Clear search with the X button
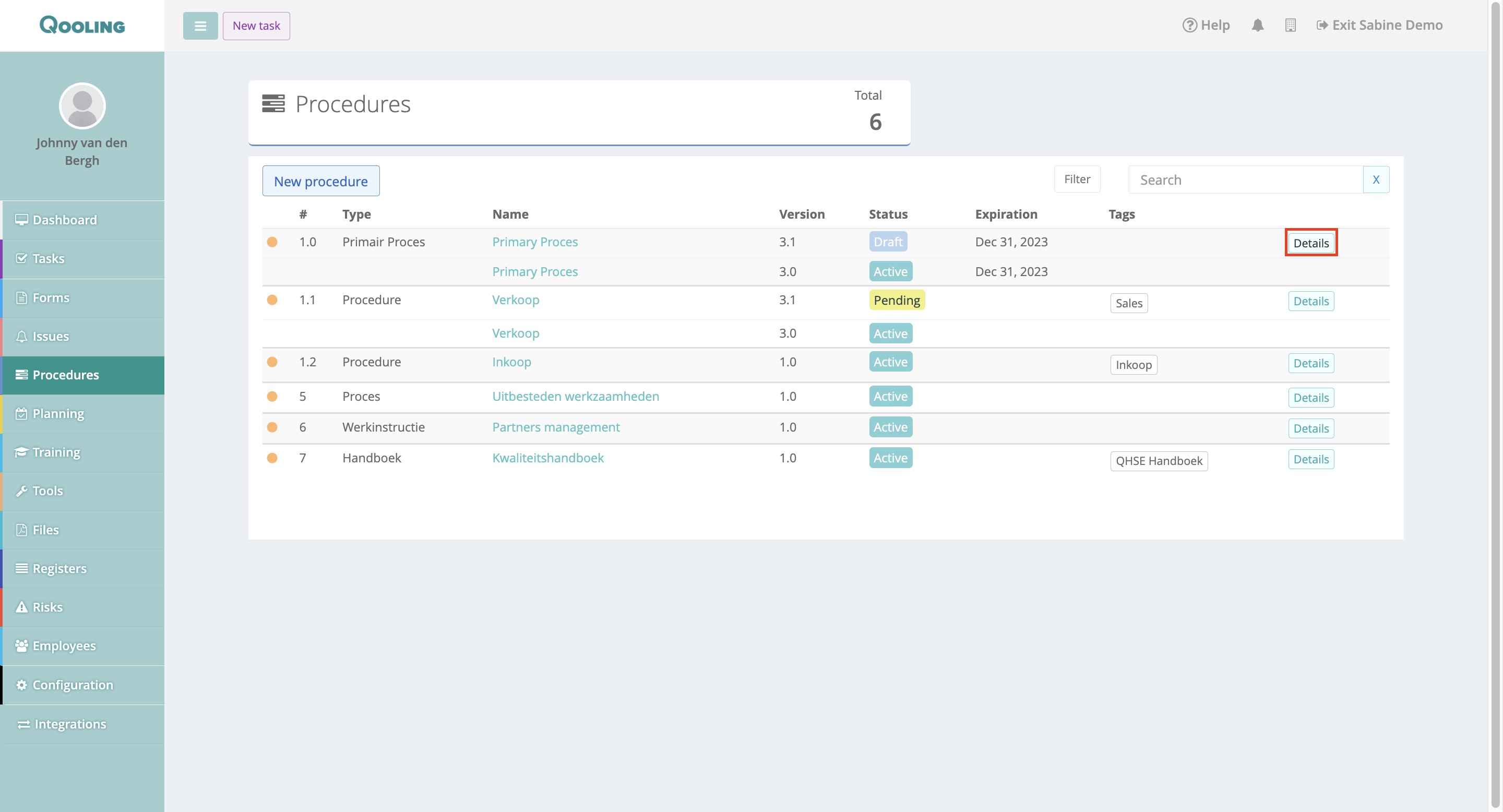 pyautogui.click(x=1375, y=180)
